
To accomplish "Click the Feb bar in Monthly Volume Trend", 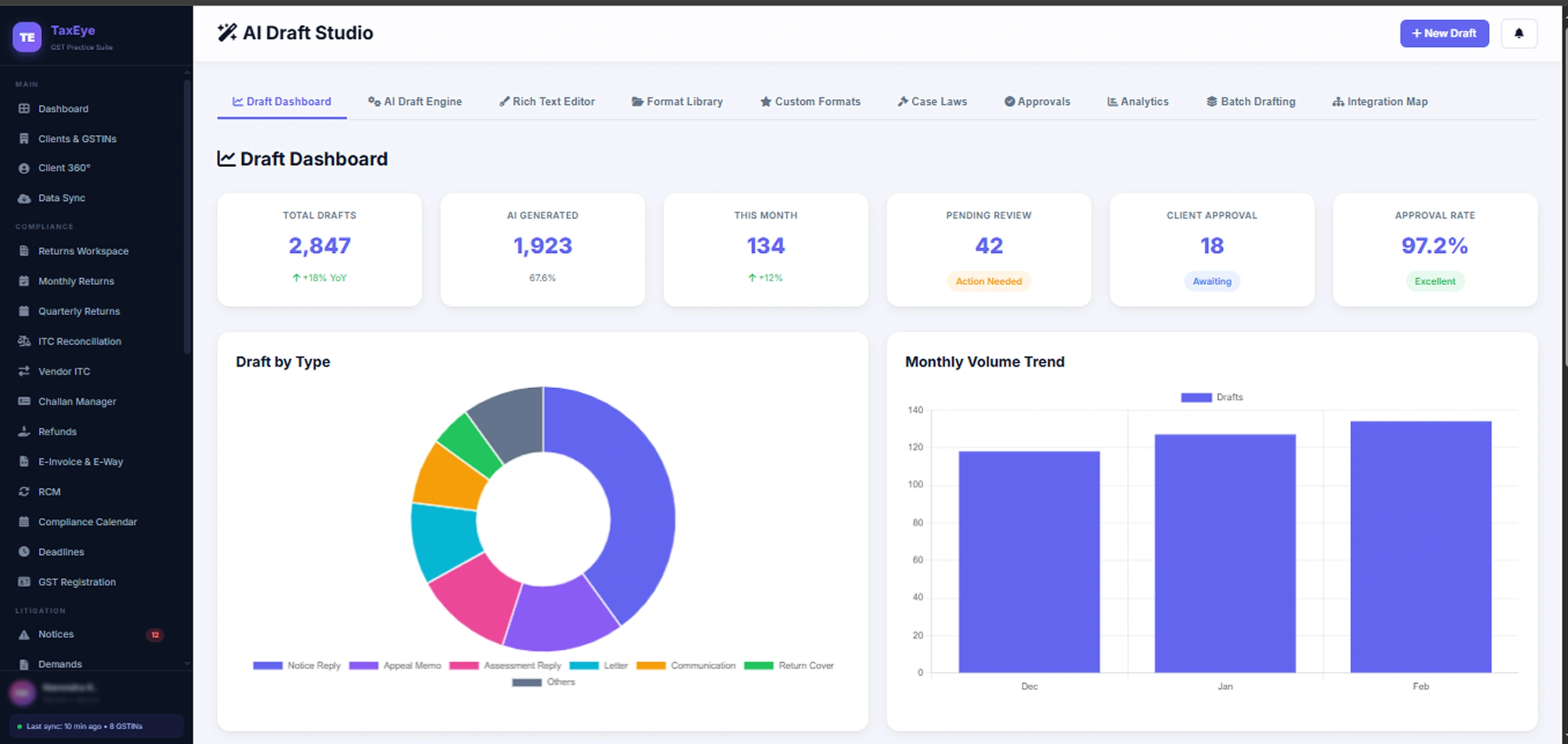I will point(1419,546).
